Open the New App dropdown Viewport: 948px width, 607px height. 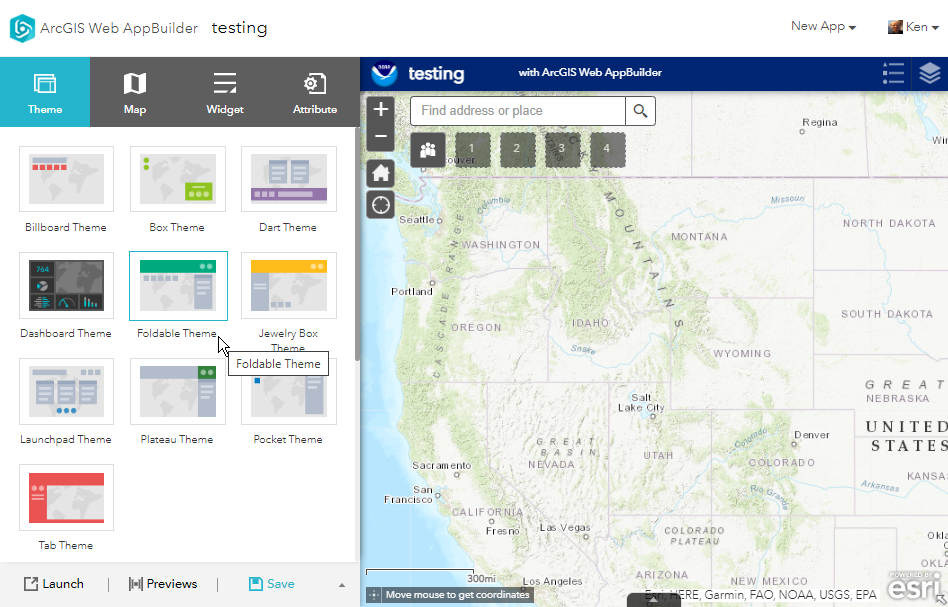point(823,27)
